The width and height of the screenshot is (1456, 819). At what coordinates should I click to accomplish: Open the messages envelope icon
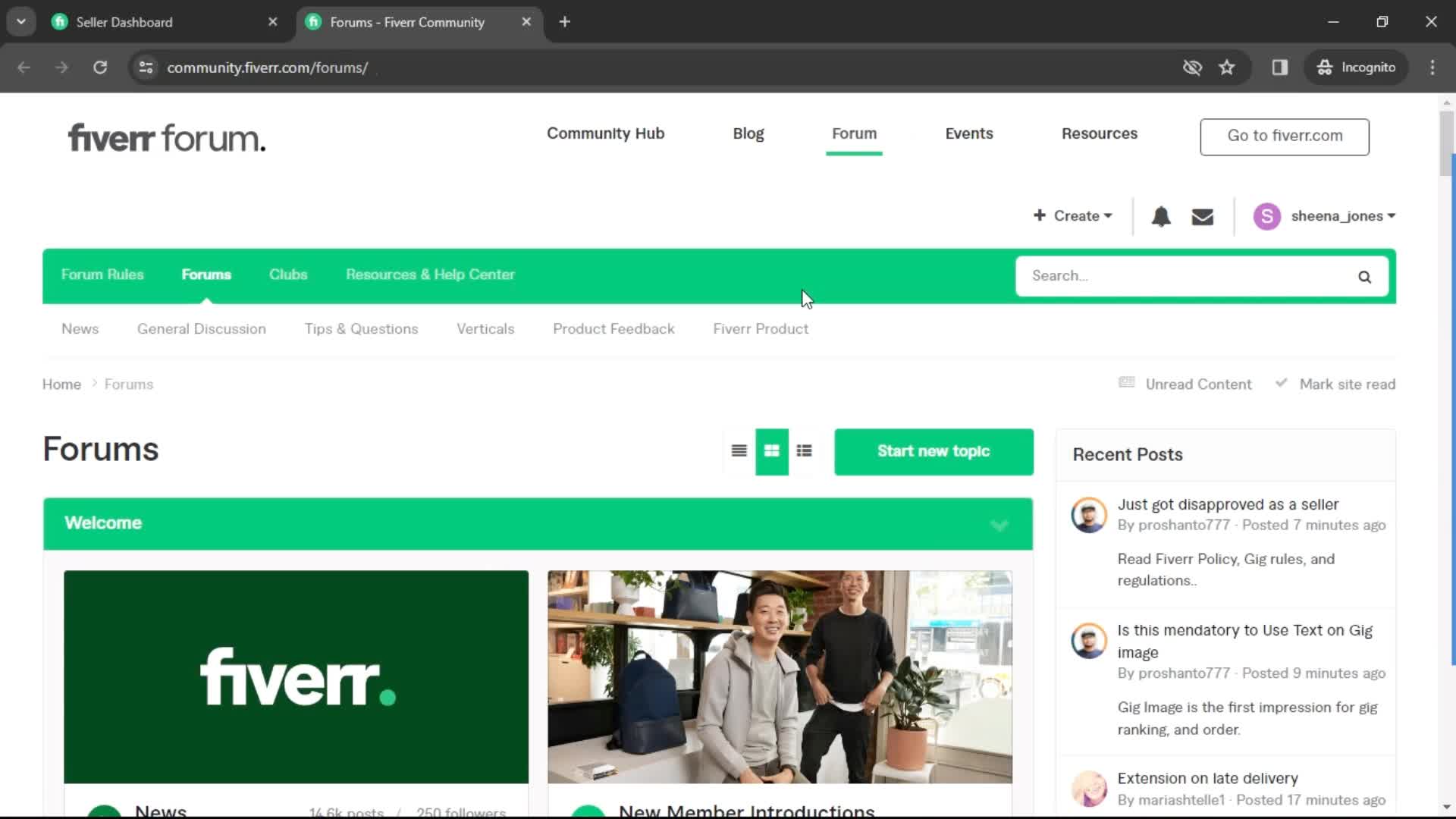click(1203, 217)
